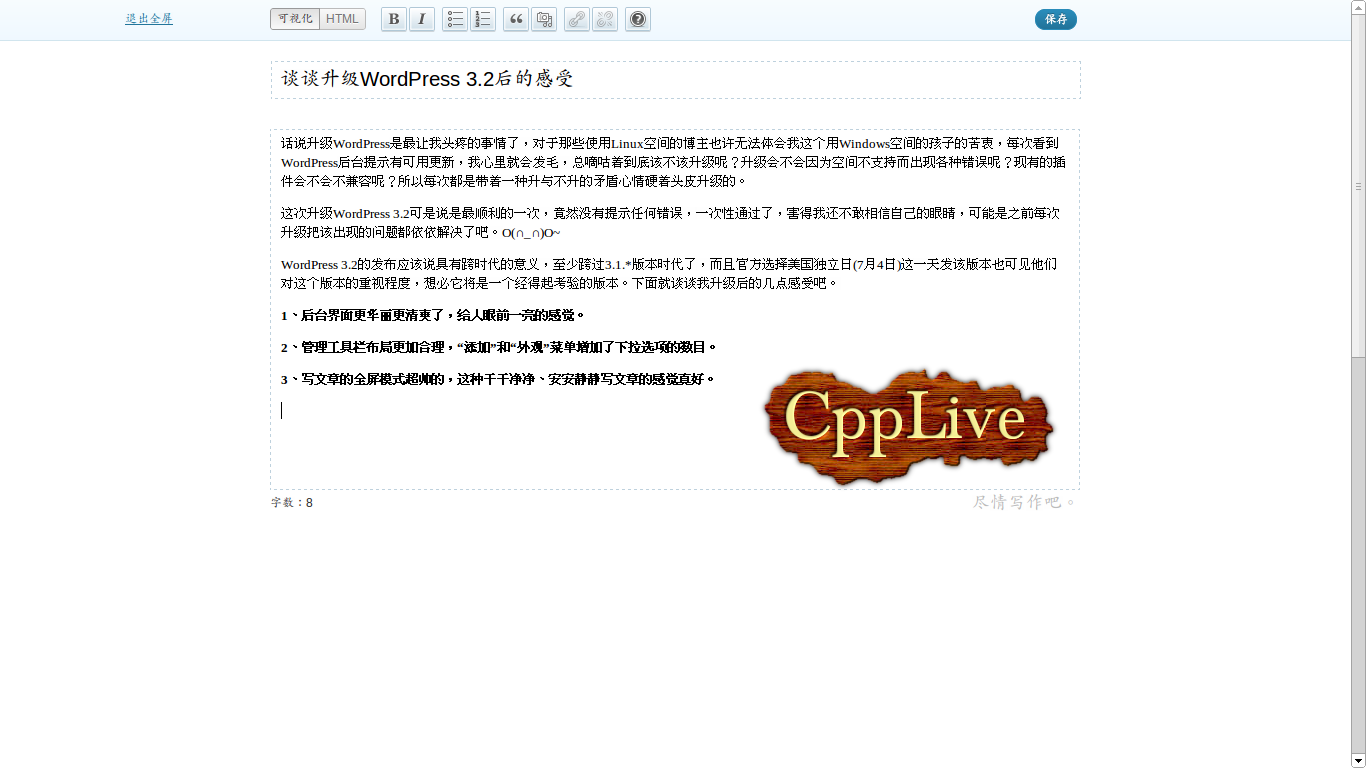Open the editor help icon
1366x768 pixels.
638,19
